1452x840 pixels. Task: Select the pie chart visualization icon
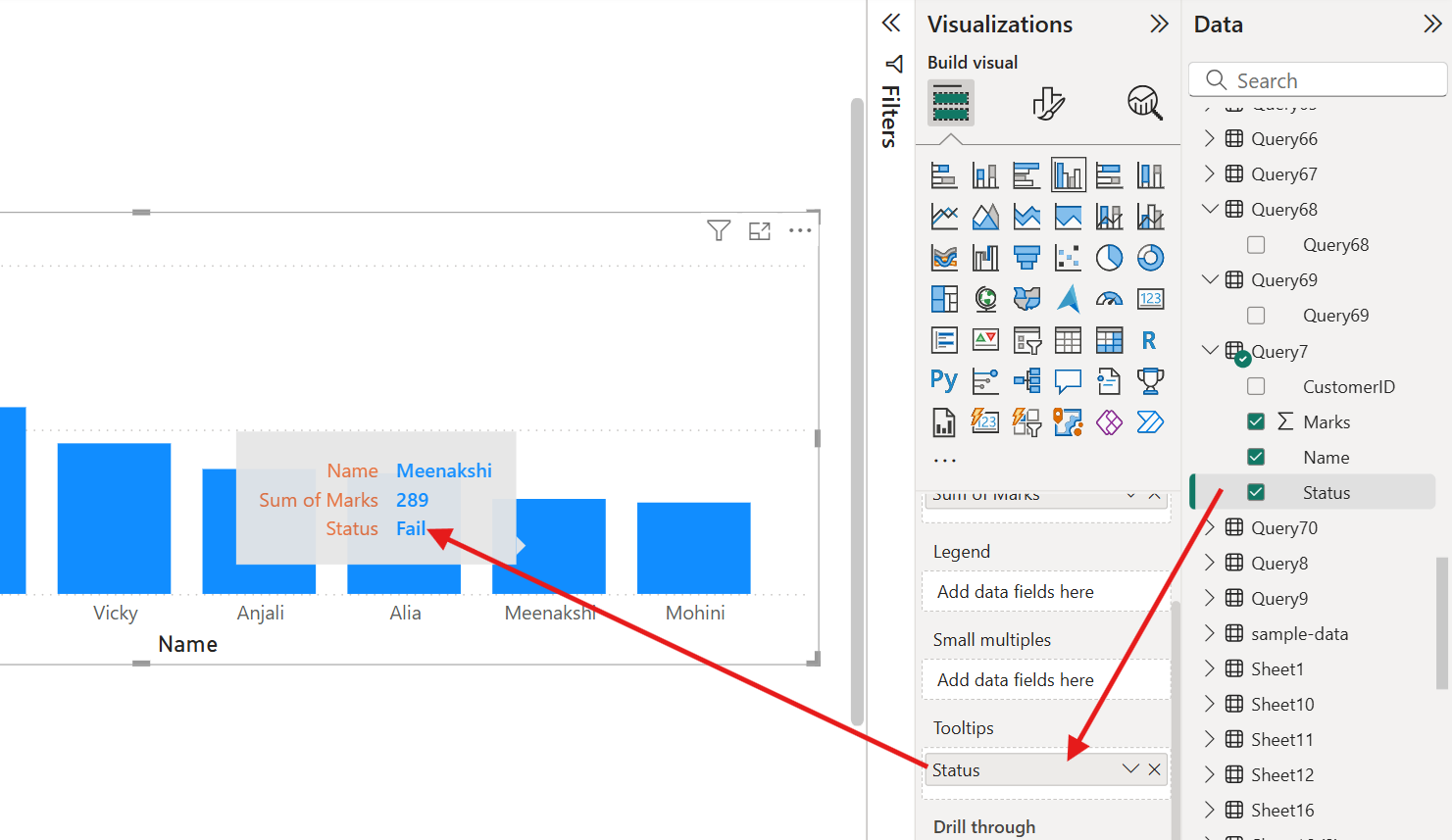tap(1109, 258)
